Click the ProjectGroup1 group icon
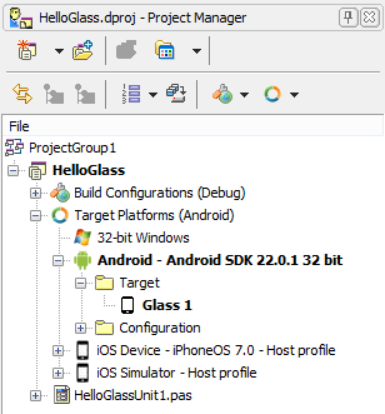Image resolution: width=385 pixels, height=414 pixels. (x=14, y=148)
